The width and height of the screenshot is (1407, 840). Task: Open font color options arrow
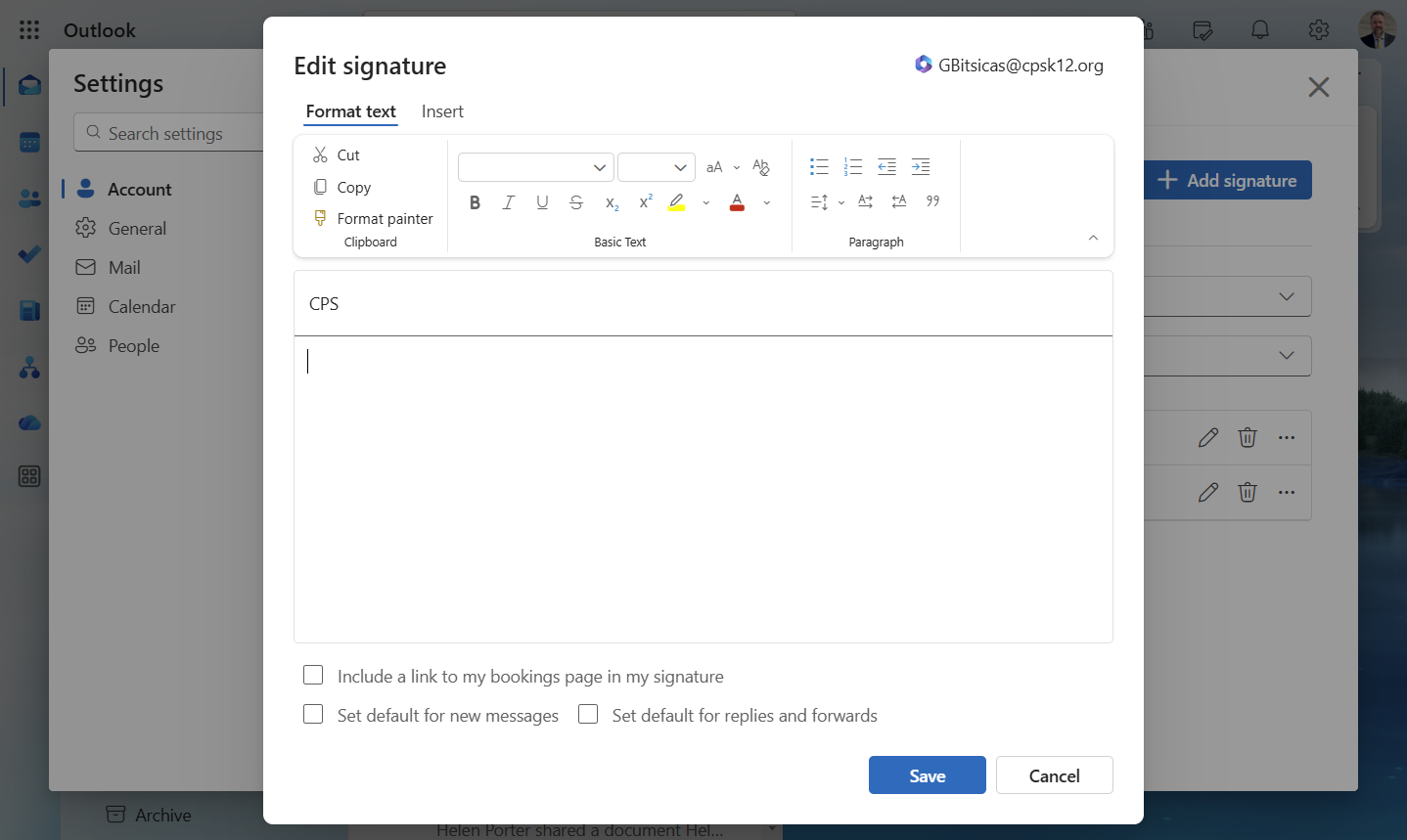pyautogui.click(x=767, y=202)
